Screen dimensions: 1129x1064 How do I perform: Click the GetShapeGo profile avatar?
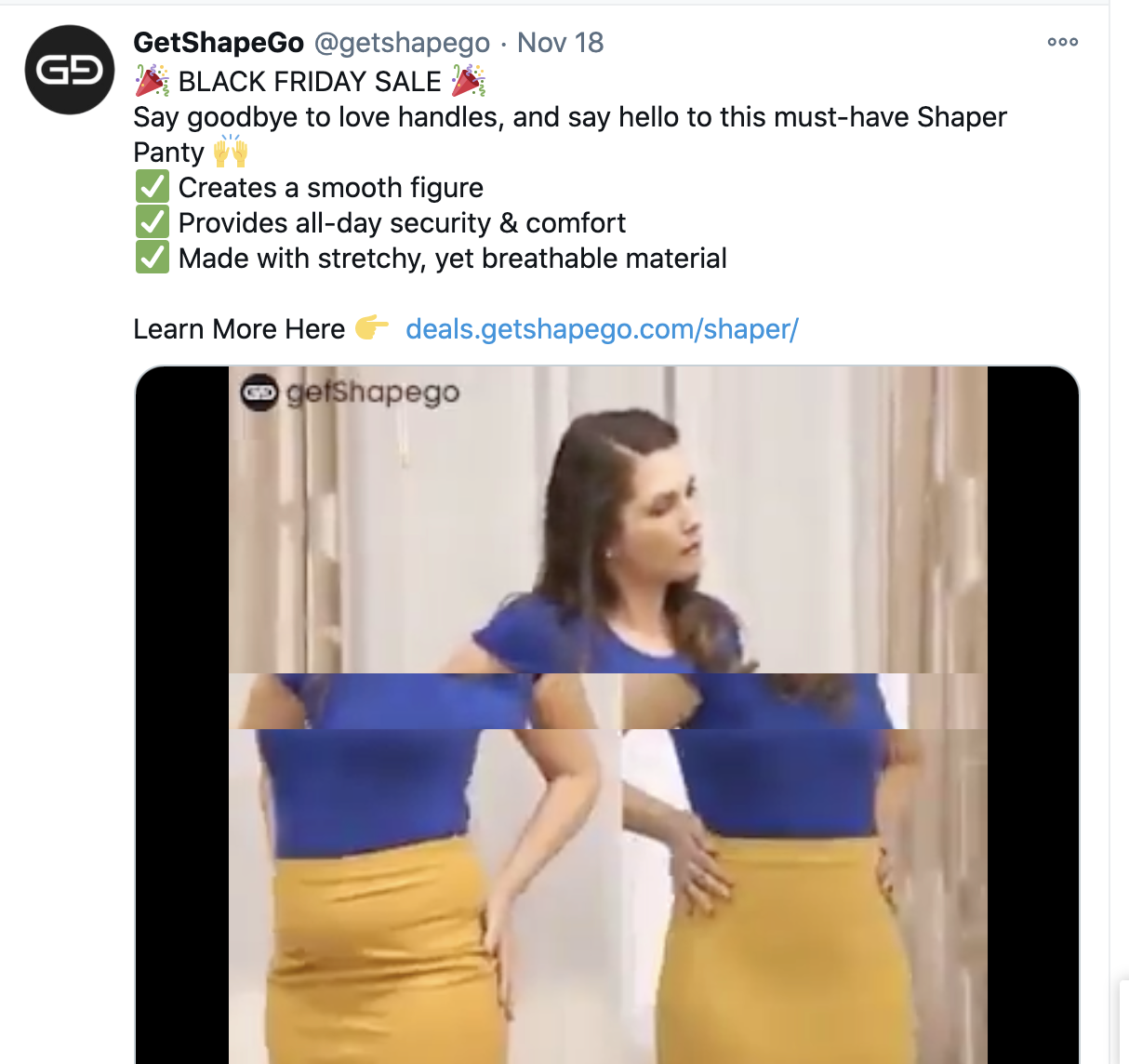(x=70, y=70)
